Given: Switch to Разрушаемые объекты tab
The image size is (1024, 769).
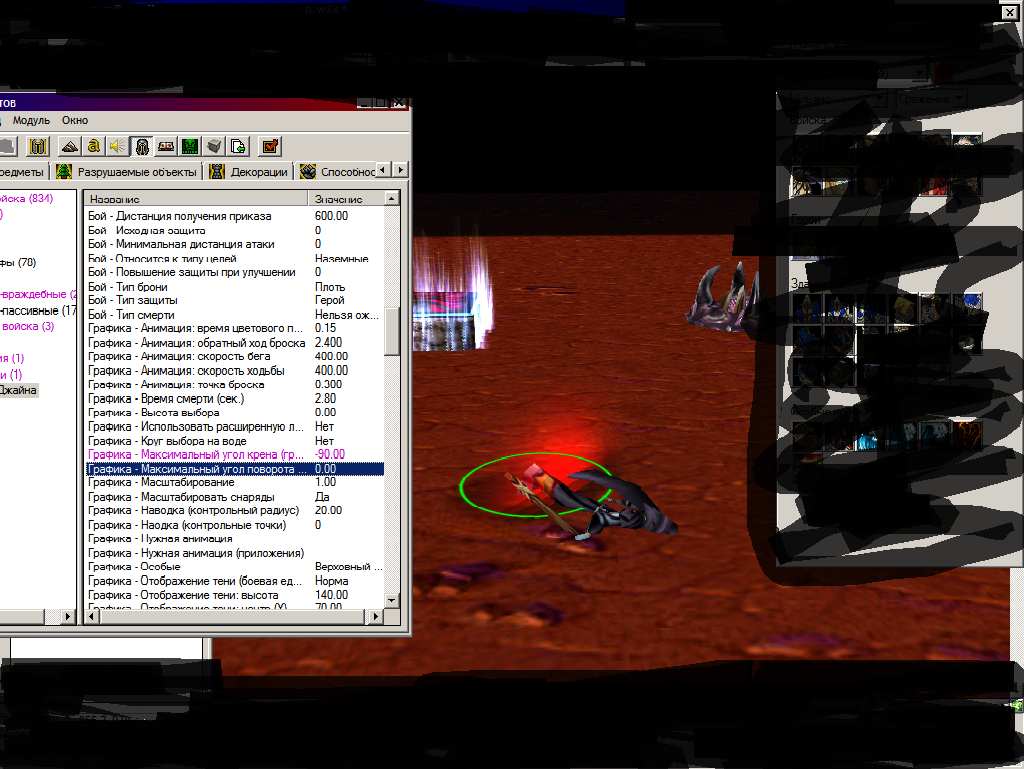Looking at the screenshot, I should click(127, 171).
